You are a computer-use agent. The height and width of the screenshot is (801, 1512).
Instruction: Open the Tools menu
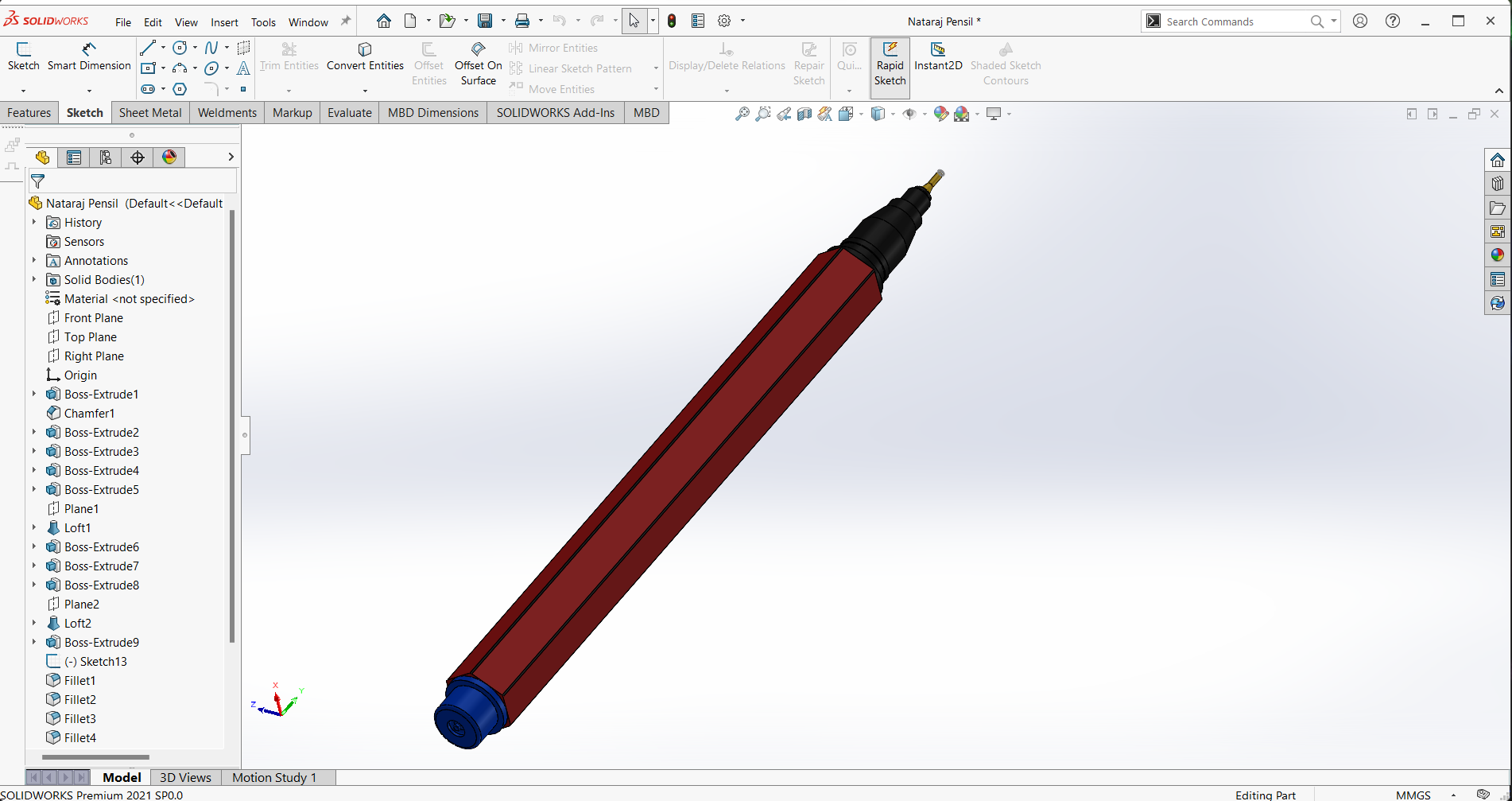[x=263, y=22]
